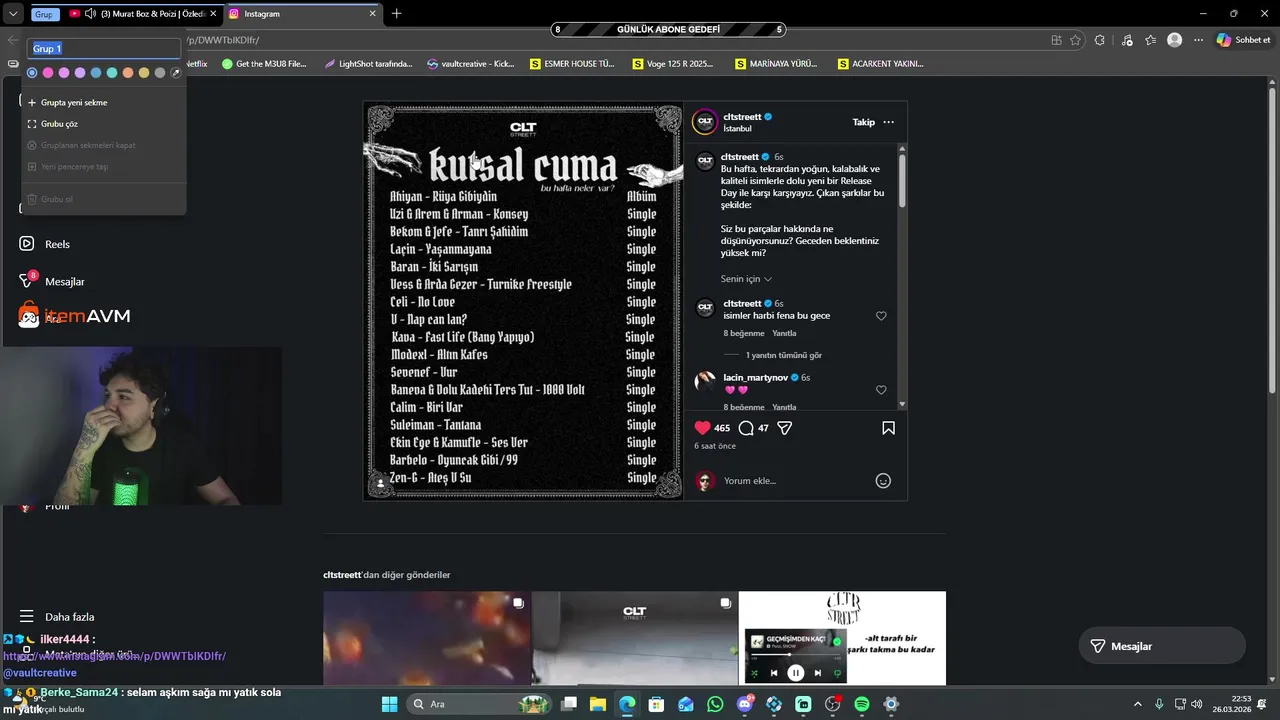Toggle the red heart like on post
The height and width of the screenshot is (720, 1280).
(703, 428)
